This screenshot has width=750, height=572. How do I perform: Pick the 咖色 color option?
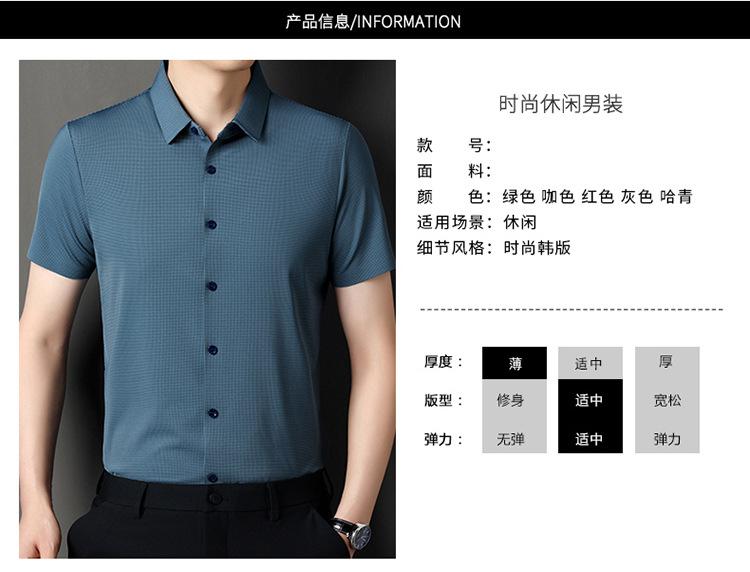(x=558, y=197)
